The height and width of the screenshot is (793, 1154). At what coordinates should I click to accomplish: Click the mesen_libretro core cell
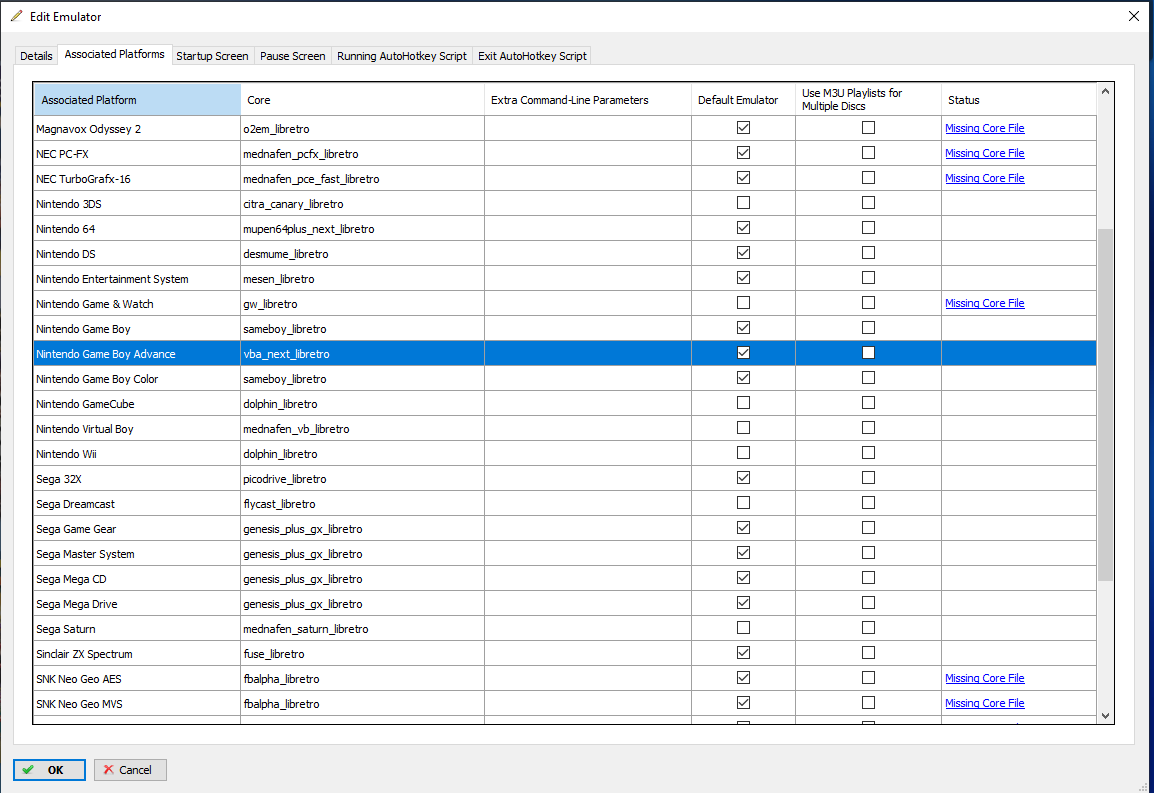362,278
